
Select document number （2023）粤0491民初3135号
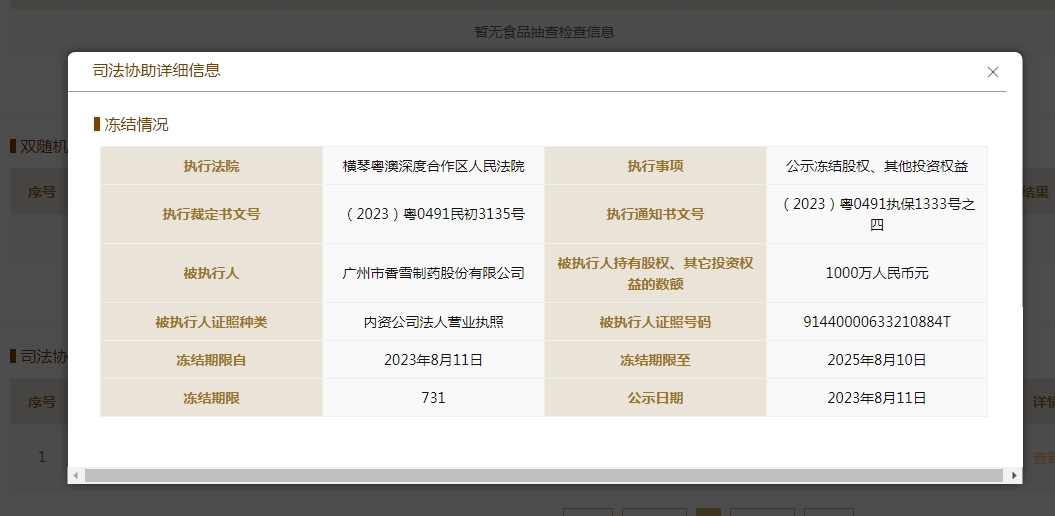pyautogui.click(x=433, y=214)
